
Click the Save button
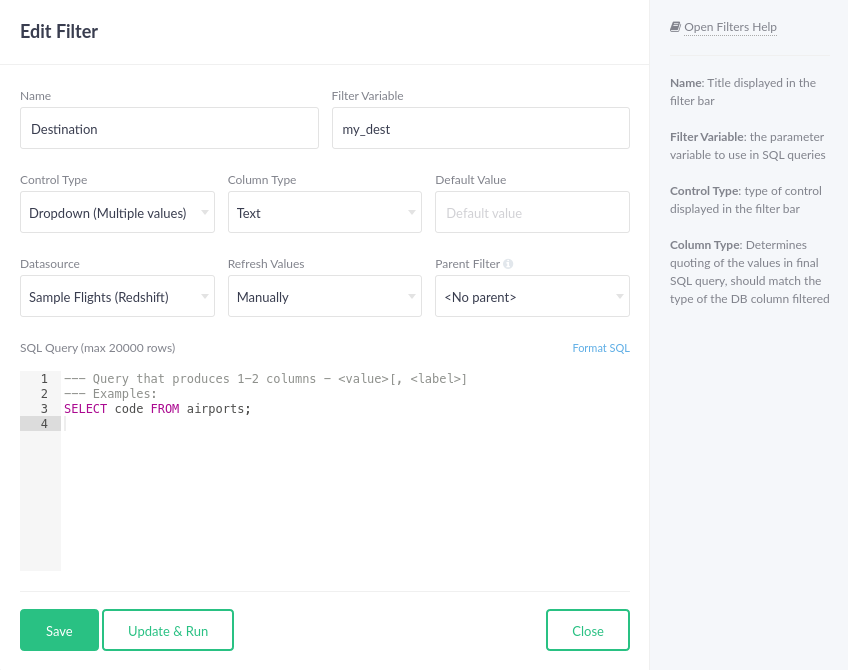[x=59, y=630]
